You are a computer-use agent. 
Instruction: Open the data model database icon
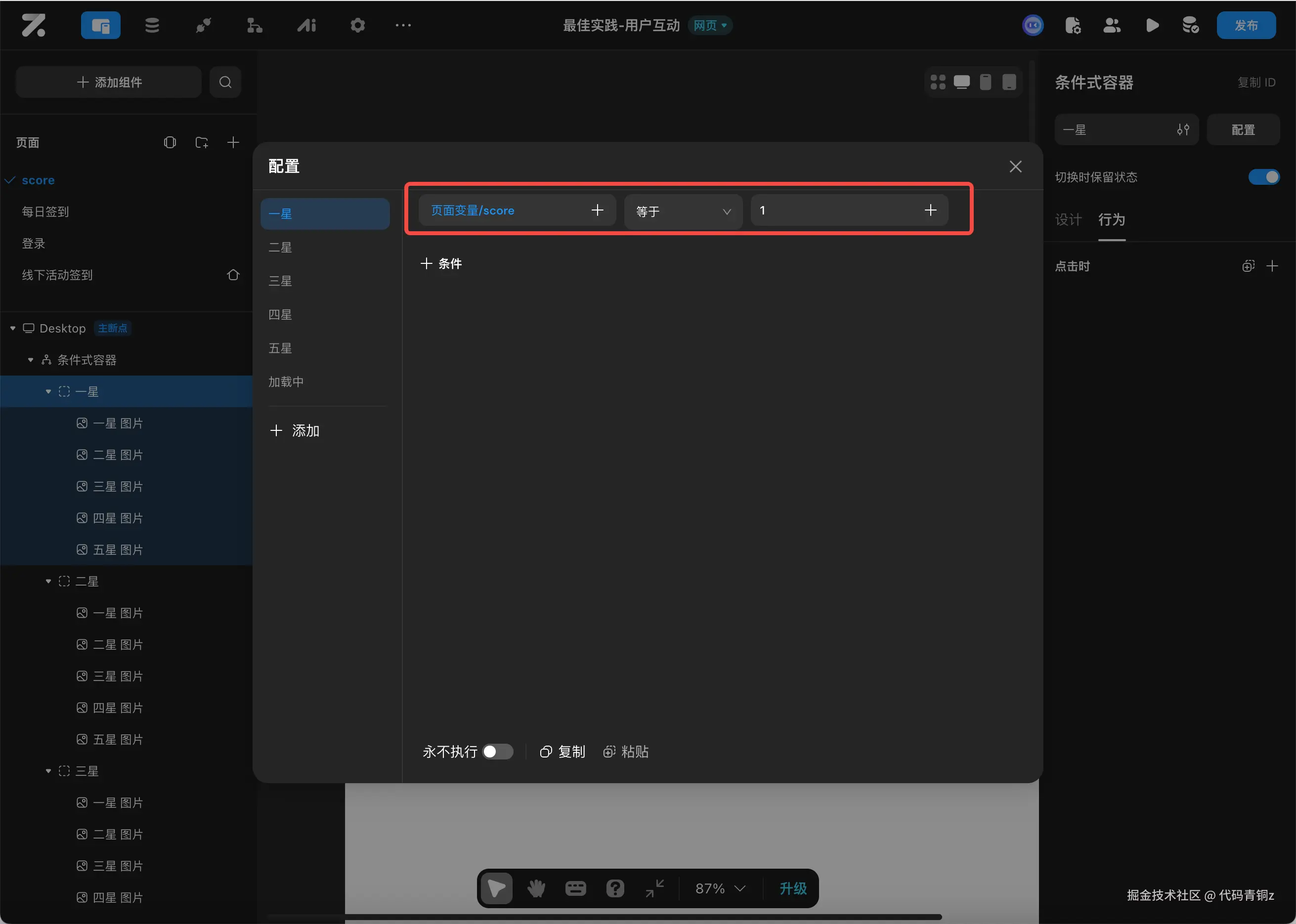click(152, 25)
